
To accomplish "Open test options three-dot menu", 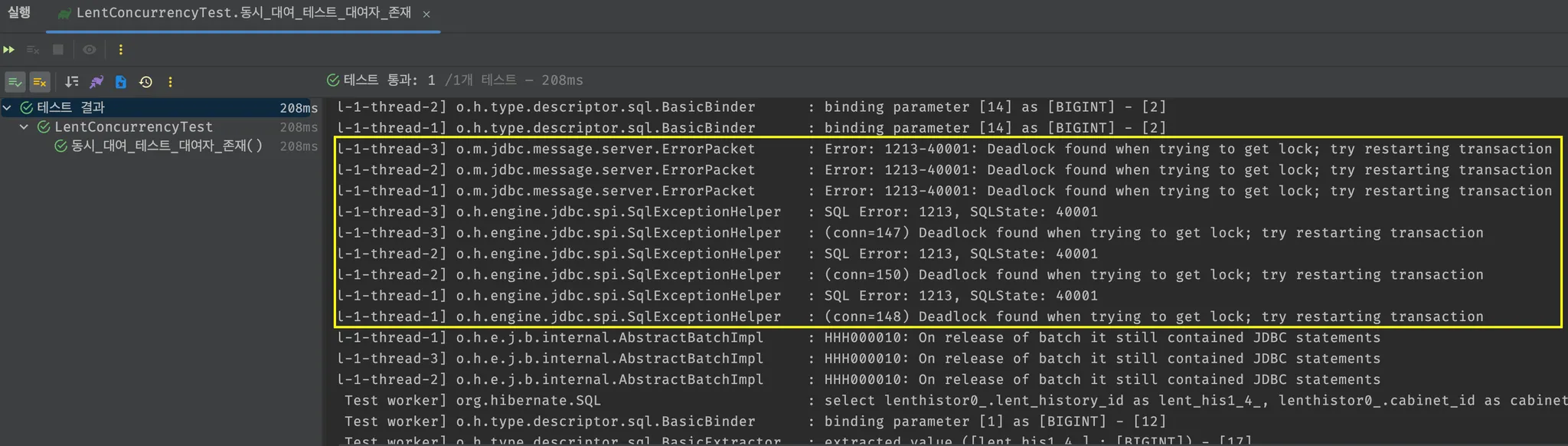I will click(x=170, y=81).
